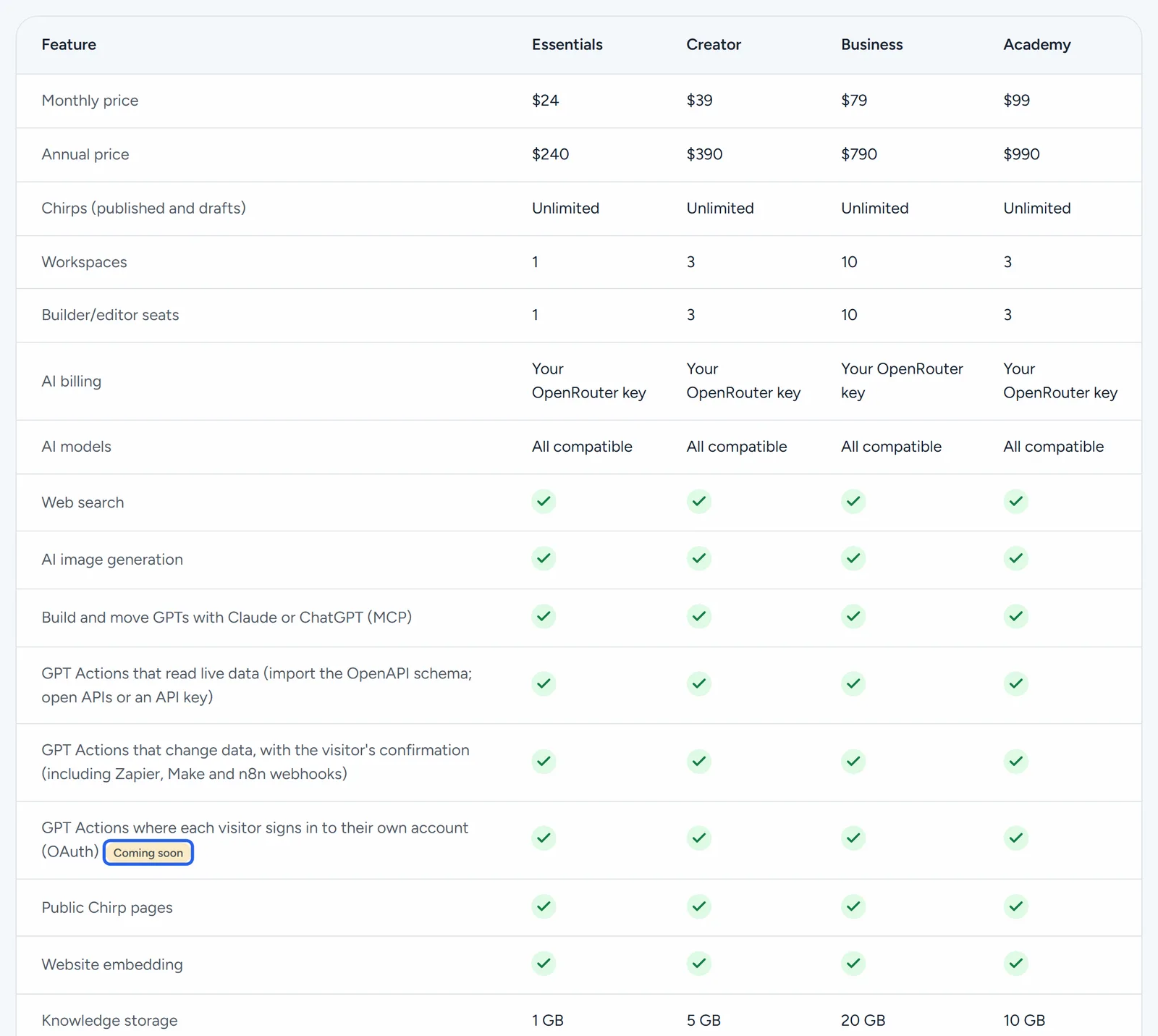Select Website embedding checkmark for Business

pos(853,963)
